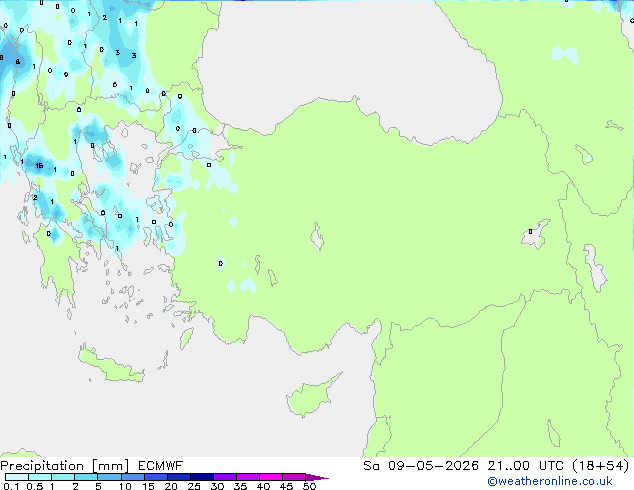Pick the 10–15 mm blue legend swatch
Screen dimensions: 634x490
click(x=133, y=477)
